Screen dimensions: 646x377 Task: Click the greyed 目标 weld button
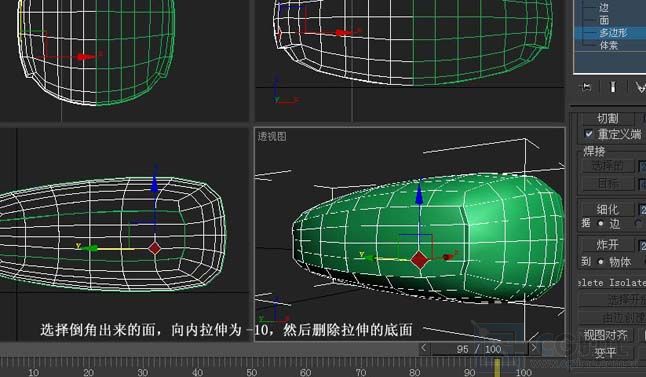tap(608, 183)
